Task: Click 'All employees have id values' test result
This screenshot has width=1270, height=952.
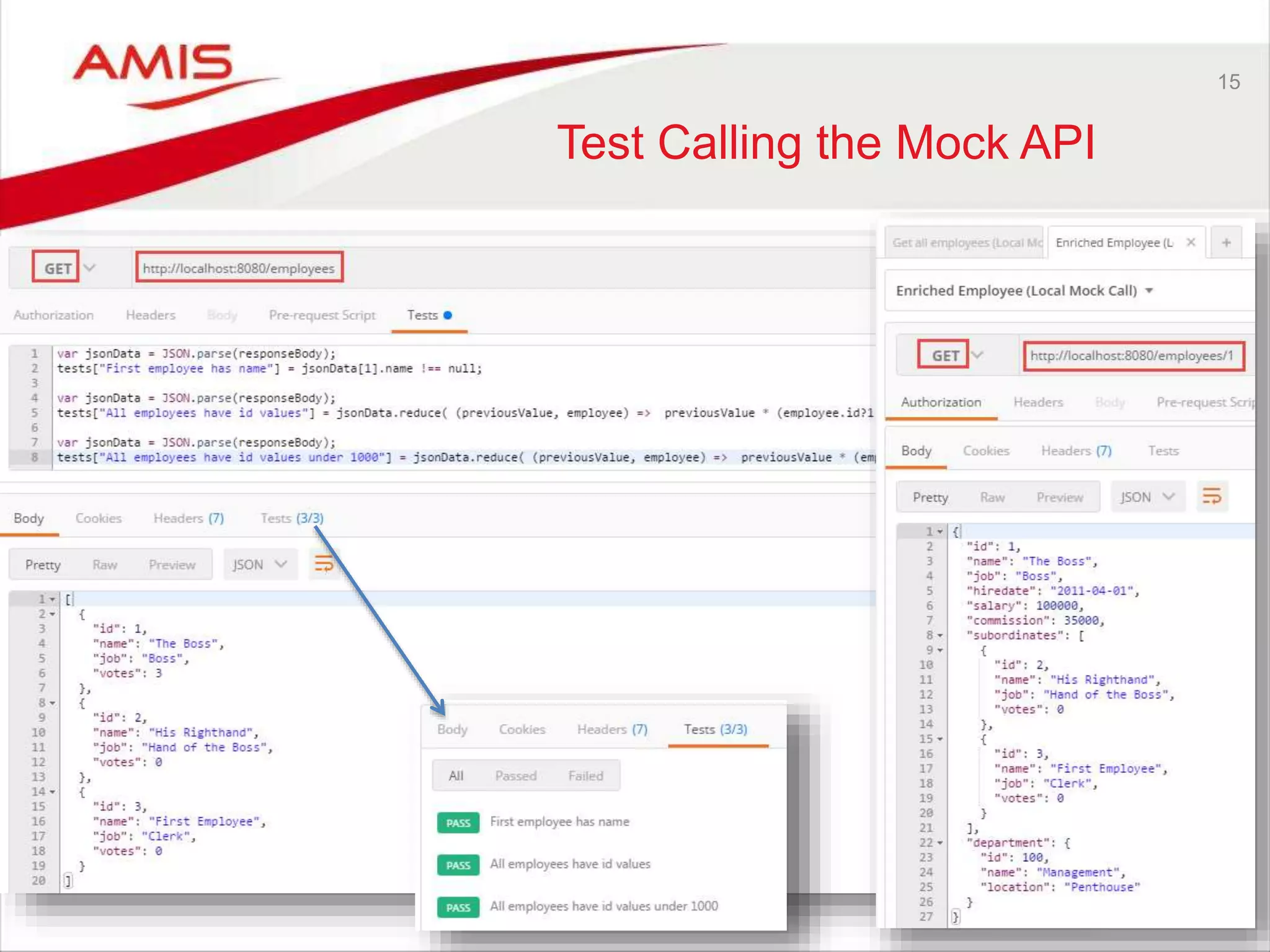Action: point(571,864)
